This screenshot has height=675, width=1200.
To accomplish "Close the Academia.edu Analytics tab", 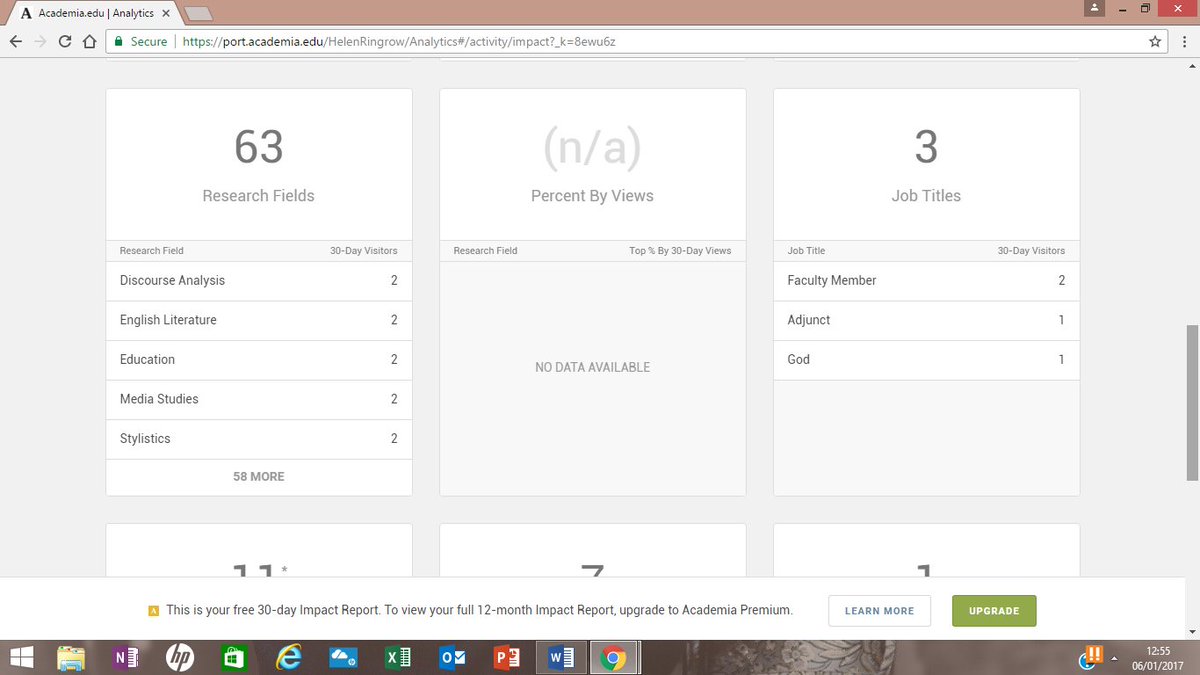I will point(166,13).
